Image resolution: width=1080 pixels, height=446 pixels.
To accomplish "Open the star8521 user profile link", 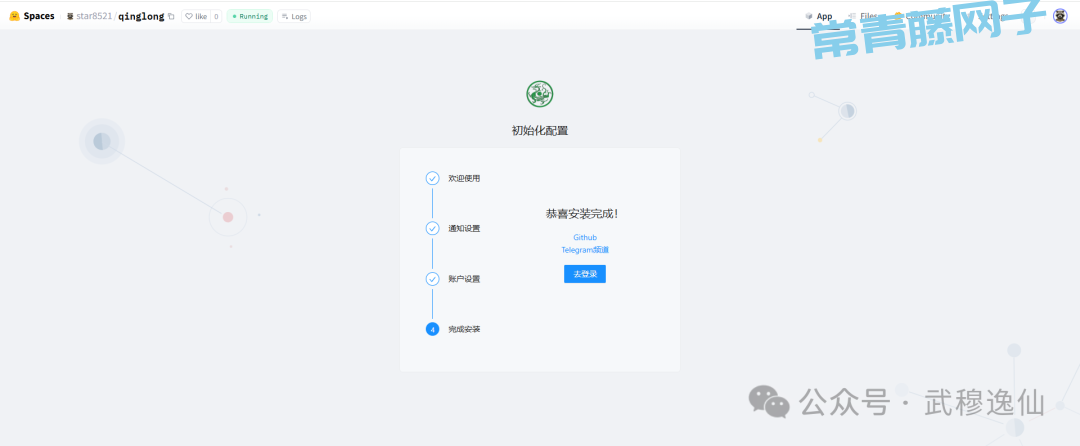I will click(94, 16).
